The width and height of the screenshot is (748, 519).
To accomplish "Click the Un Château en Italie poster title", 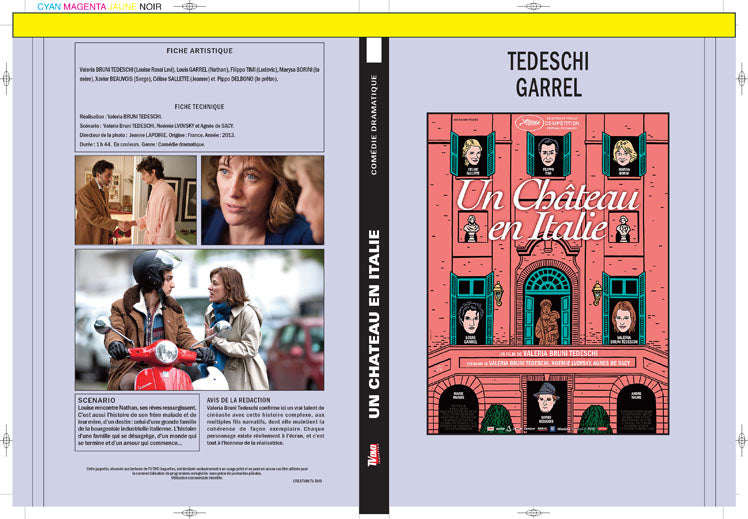I will (547, 210).
